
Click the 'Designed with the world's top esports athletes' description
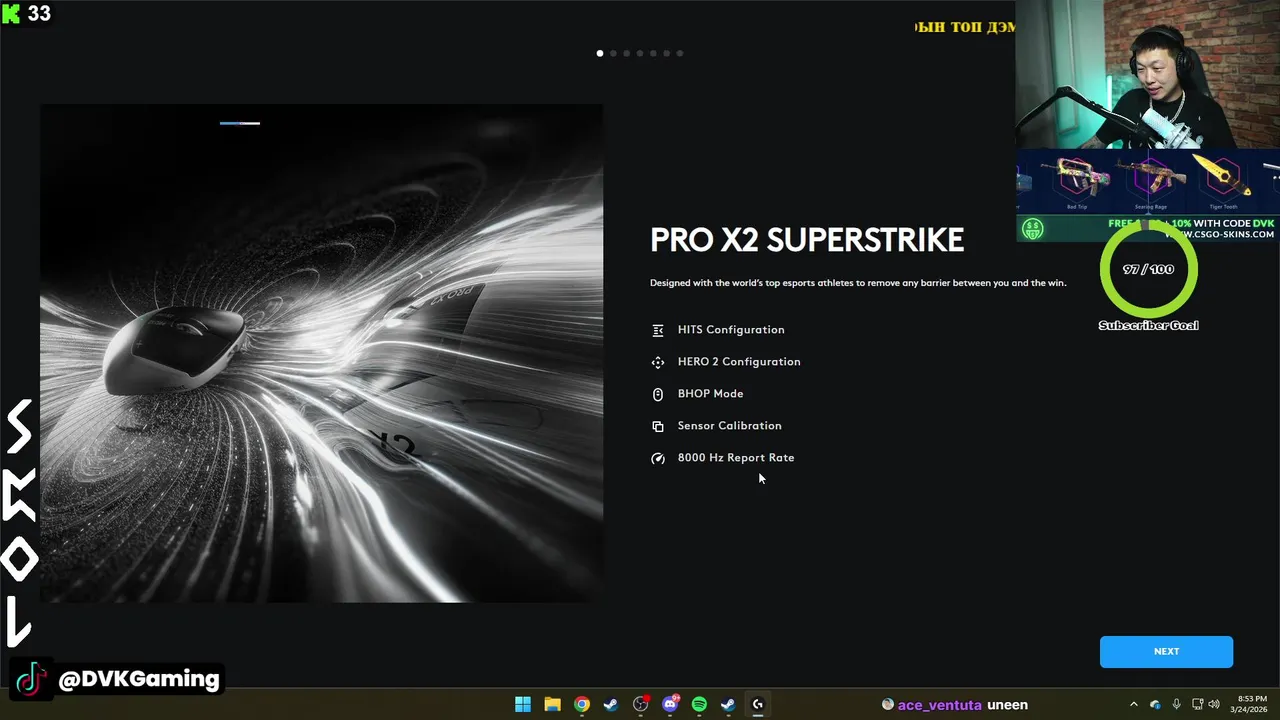point(858,283)
